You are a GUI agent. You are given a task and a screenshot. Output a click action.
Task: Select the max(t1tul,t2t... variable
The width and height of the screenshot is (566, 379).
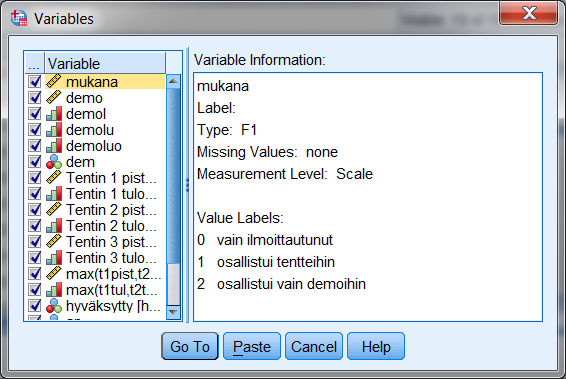(112, 290)
